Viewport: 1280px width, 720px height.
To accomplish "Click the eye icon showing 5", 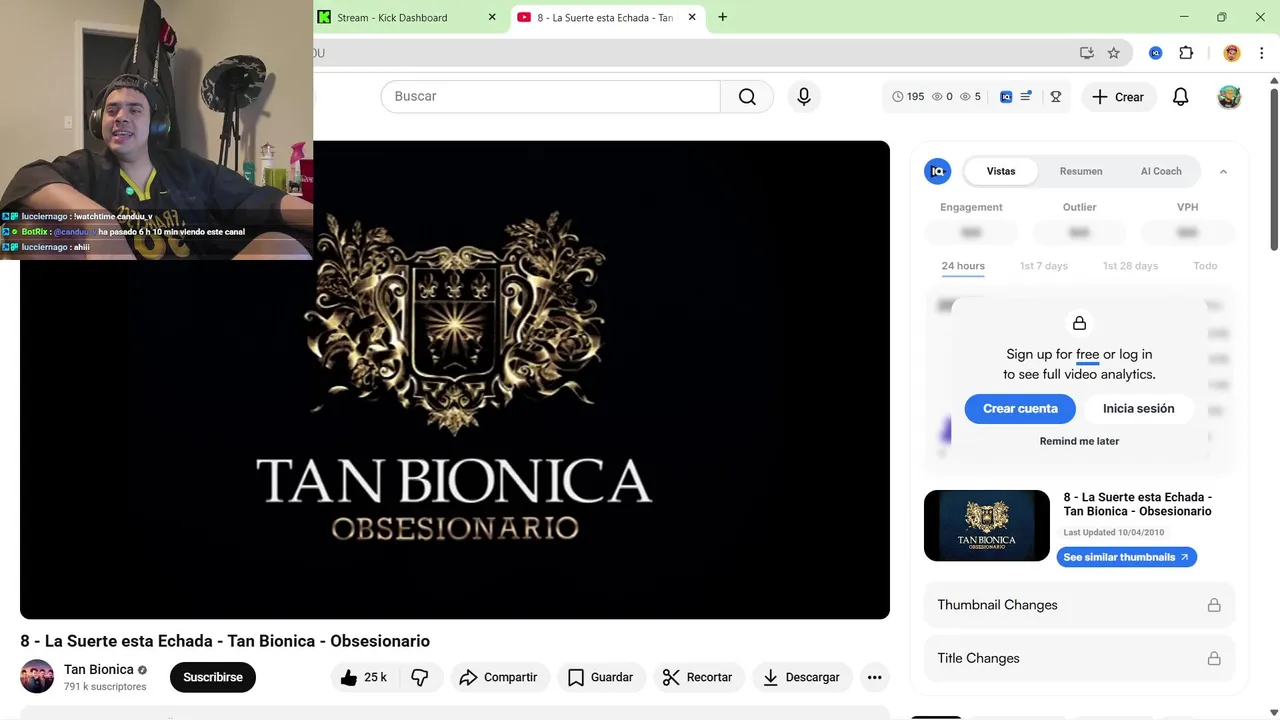I will tap(965, 97).
